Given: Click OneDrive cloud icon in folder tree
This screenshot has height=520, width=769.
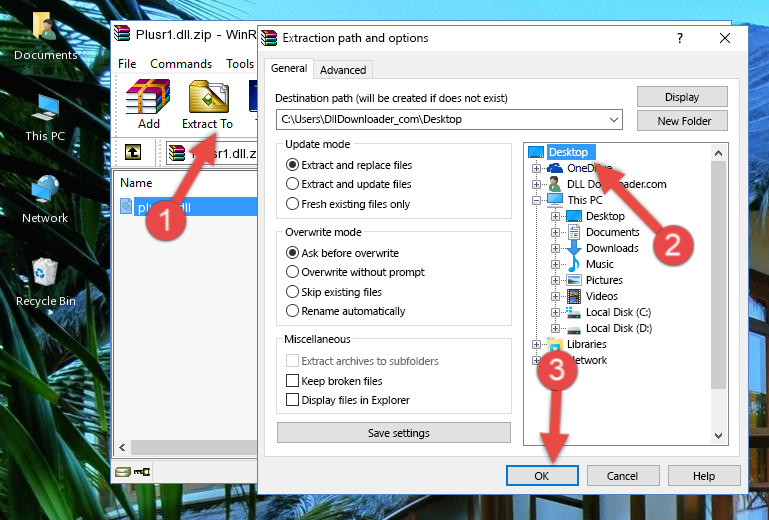Looking at the screenshot, I should coord(555,168).
